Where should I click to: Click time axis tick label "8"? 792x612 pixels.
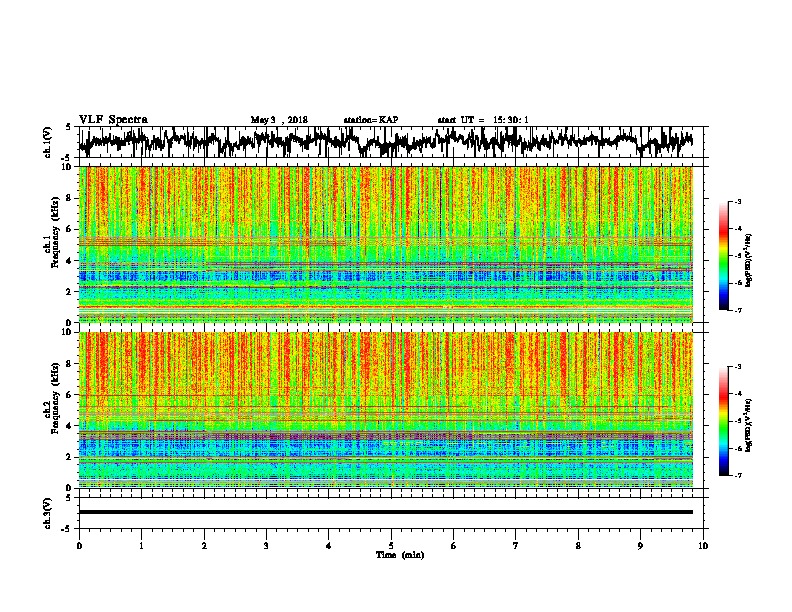pos(578,546)
